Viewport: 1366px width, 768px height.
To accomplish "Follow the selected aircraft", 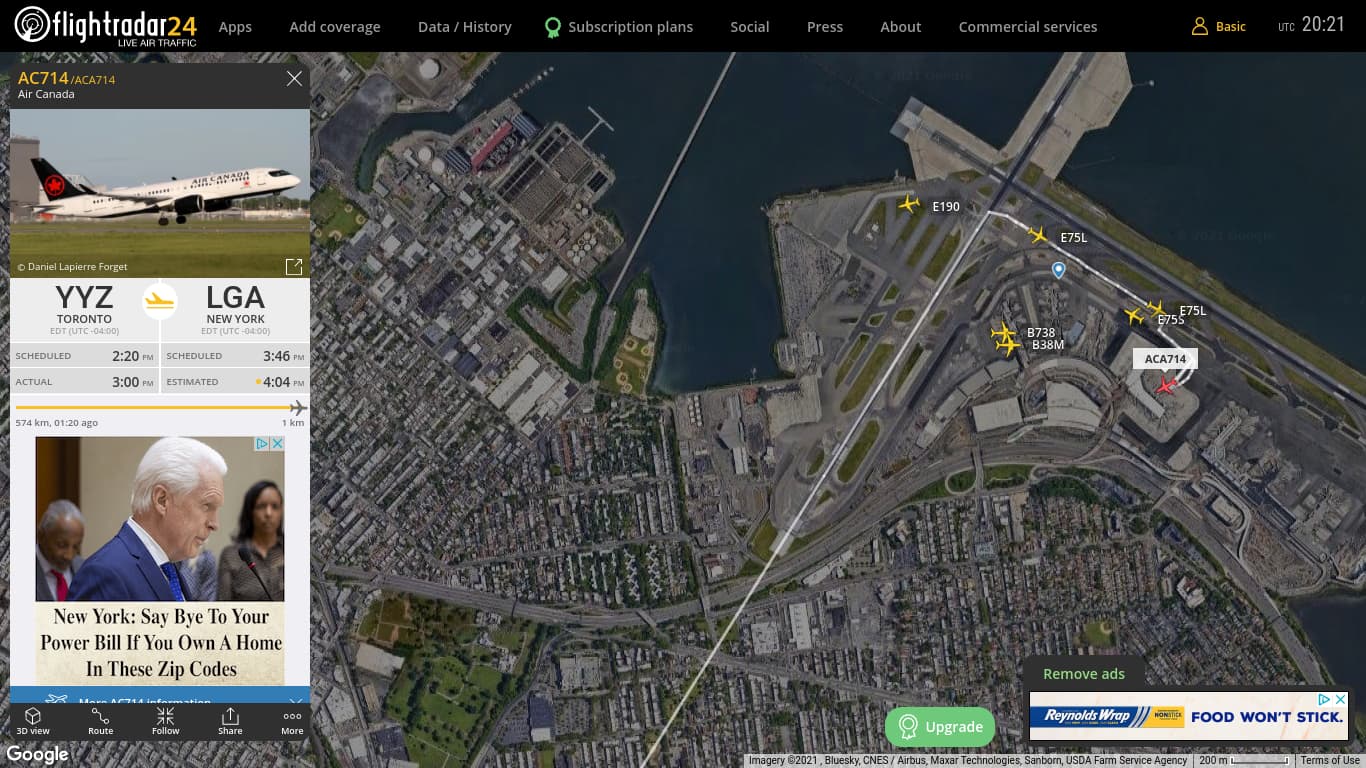I will click(x=166, y=721).
